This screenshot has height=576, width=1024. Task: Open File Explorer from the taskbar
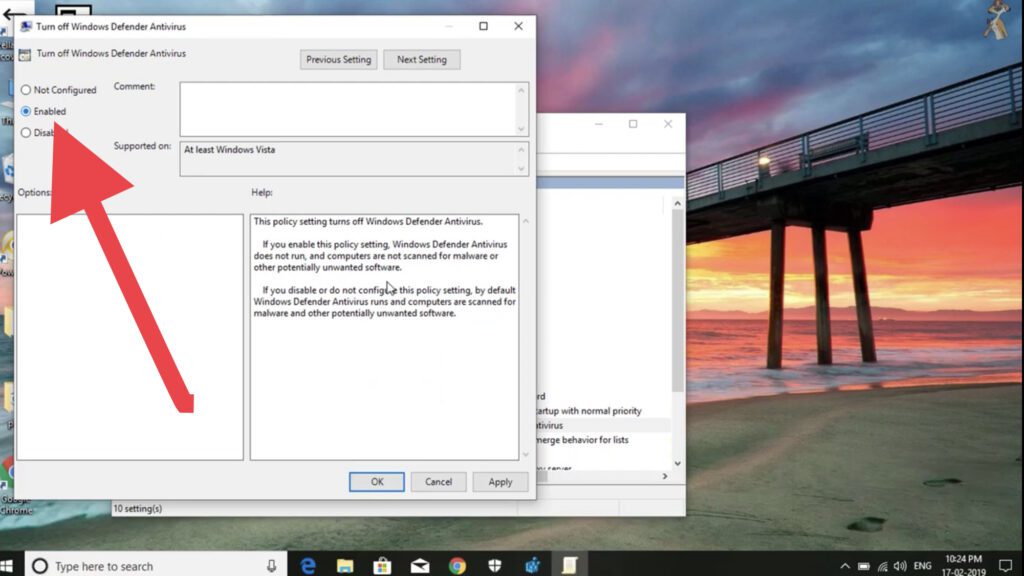[x=345, y=563]
